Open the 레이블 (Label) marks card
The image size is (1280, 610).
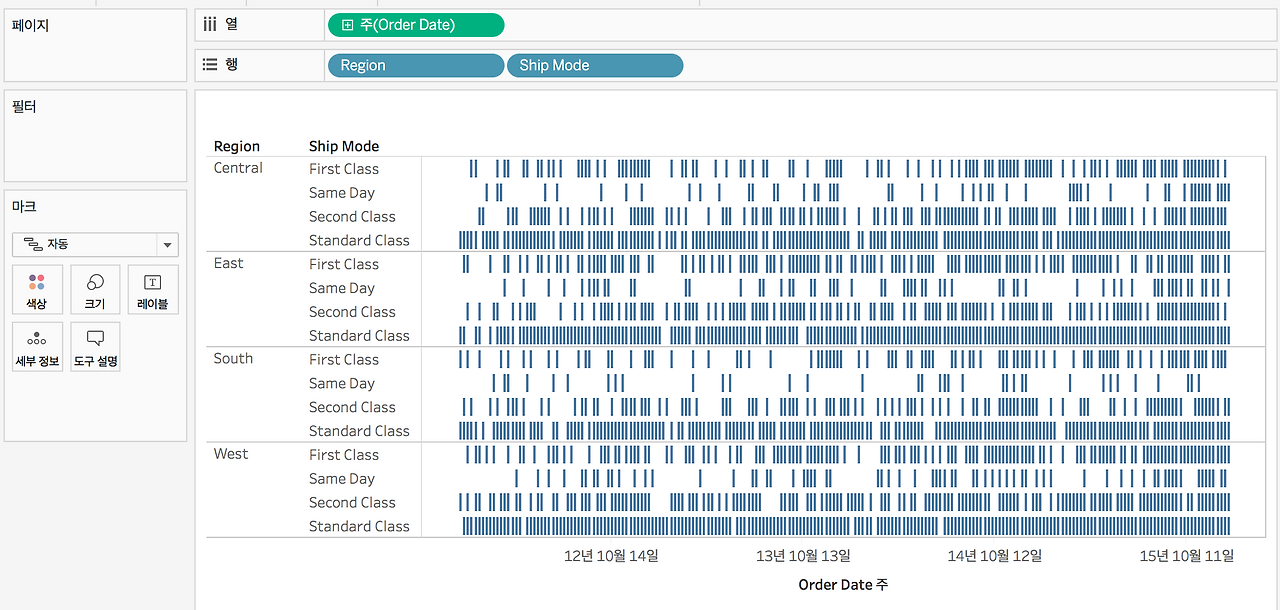(153, 290)
